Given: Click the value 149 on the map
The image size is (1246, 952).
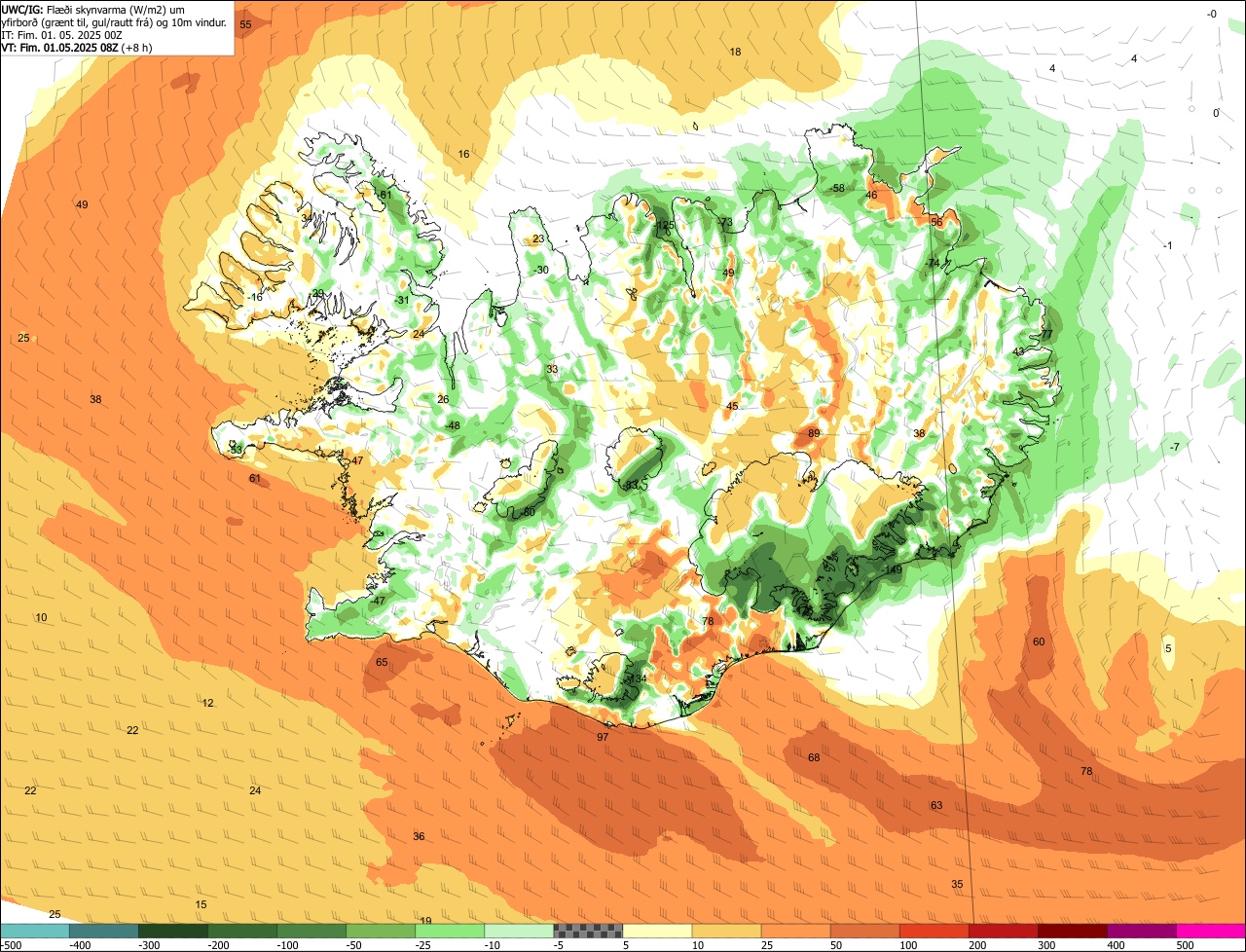Looking at the screenshot, I should 894,570.
